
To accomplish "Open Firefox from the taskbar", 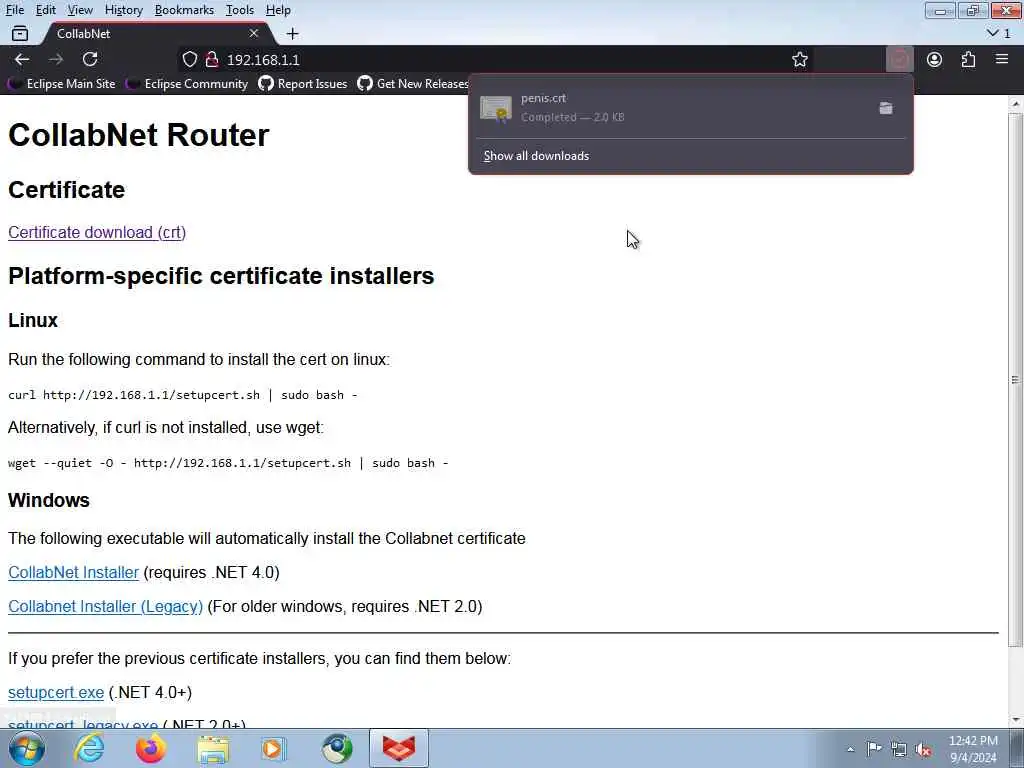I will point(151,748).
